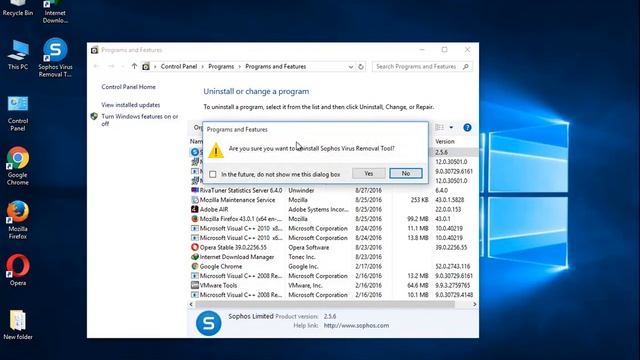Screen dimensions: 640x360
Task: Click the change view icon
Action: 440,127
